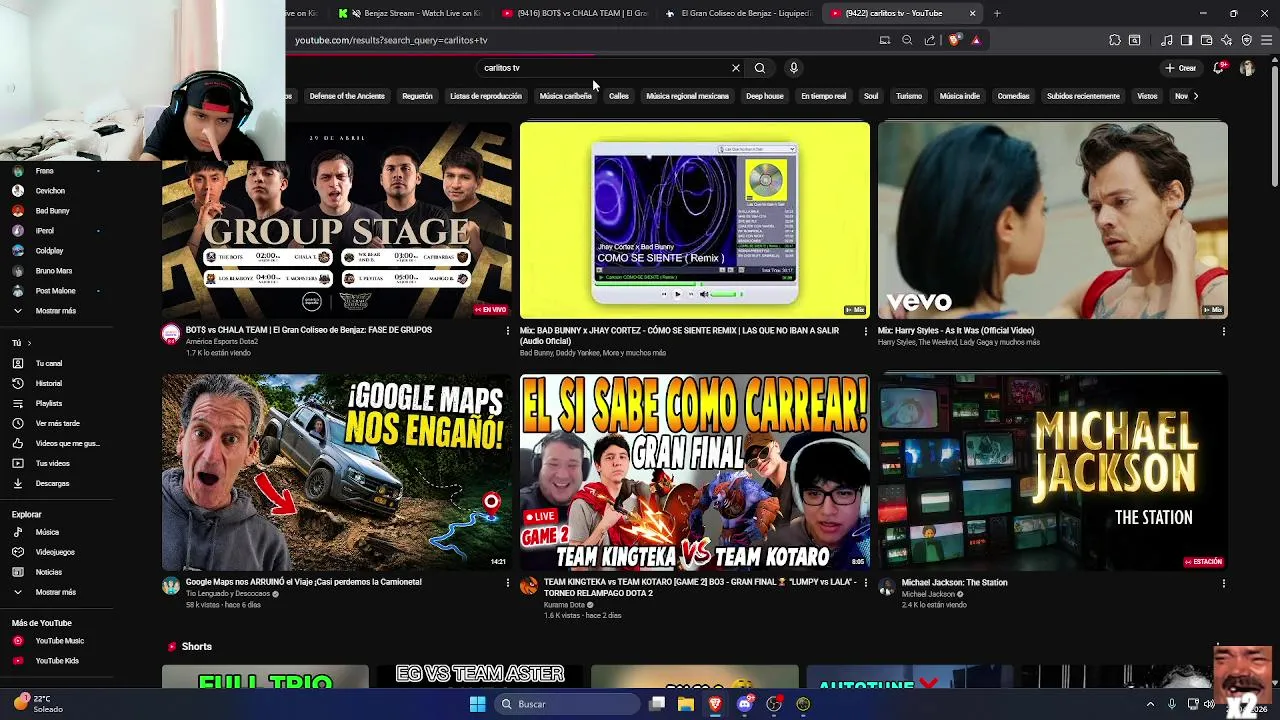Image resolution: width=1280 pixels, height=720 pixels.
Task: Click the browser address bar URL
Action: (x=391, y=40)
